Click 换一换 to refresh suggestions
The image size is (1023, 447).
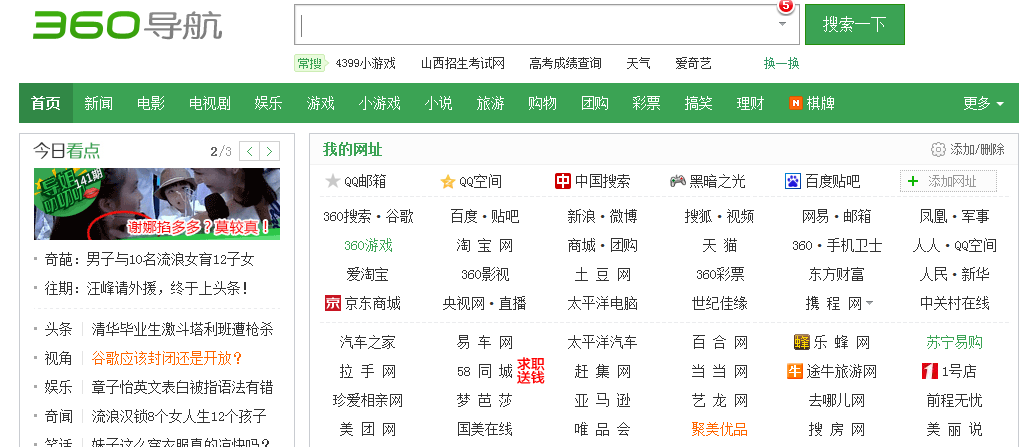782,63
